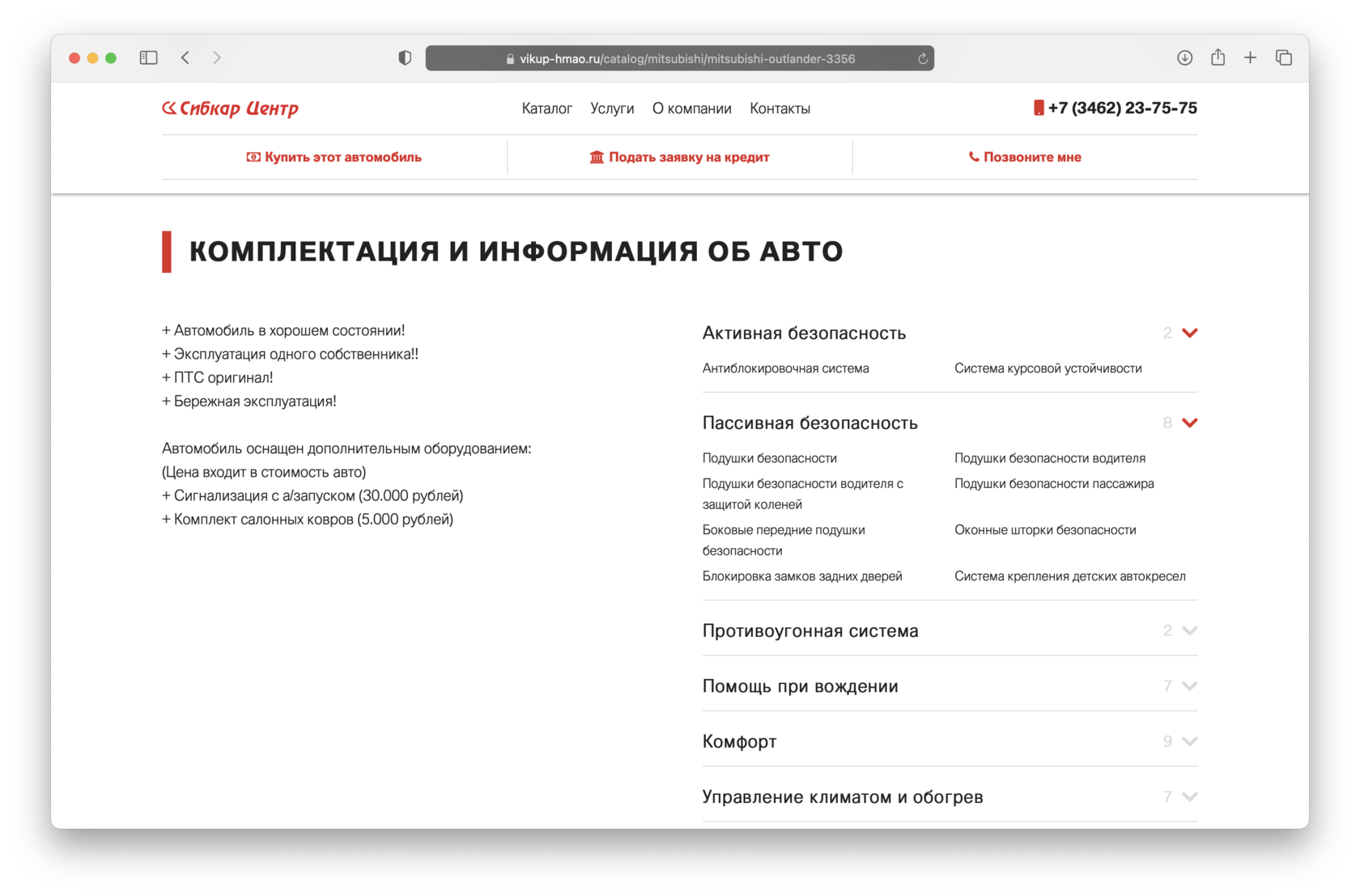Click Подушки безопасности пассажира text
1360x896 pixels.
coord(1054,483)
